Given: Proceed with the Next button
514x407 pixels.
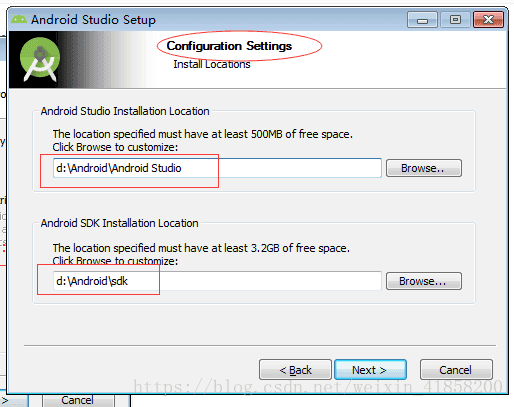Looking at the screenshot, I should click(x=370, y=370).
